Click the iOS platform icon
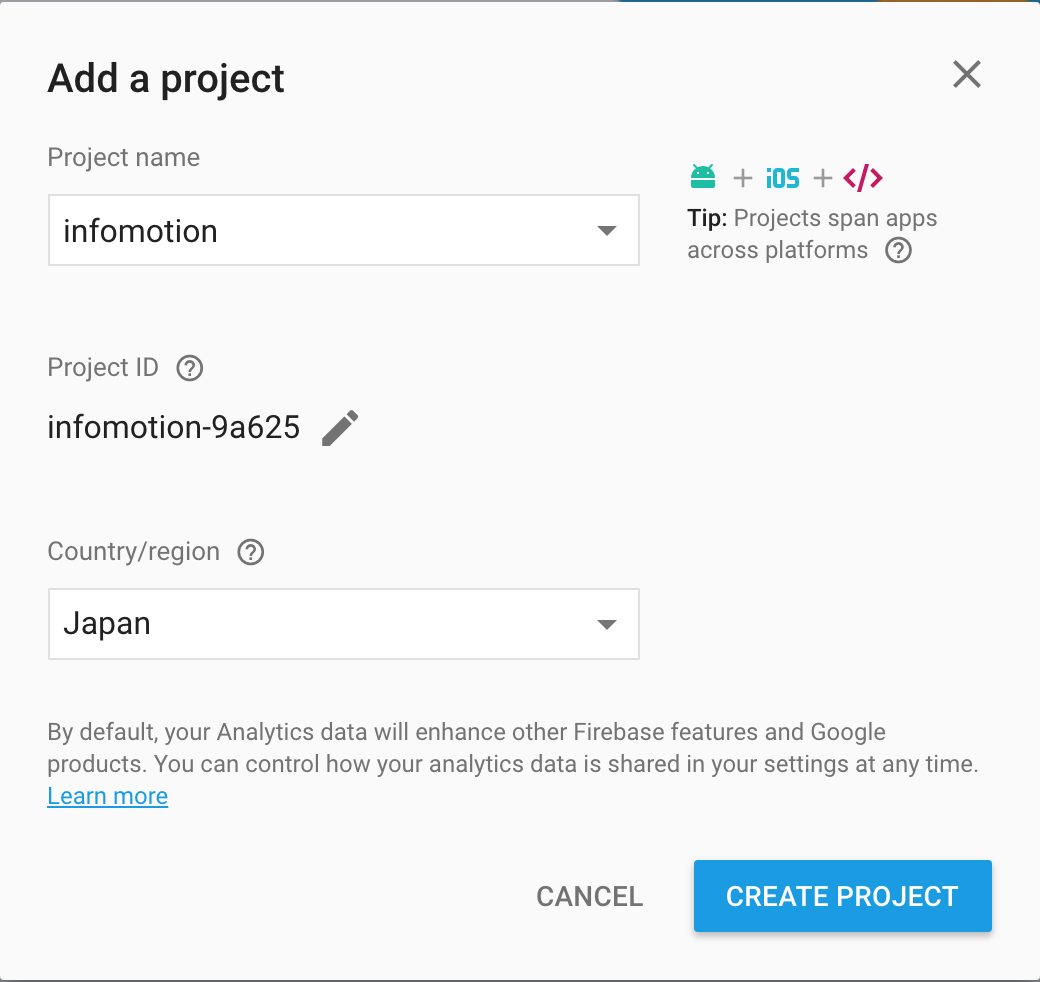Image resolution: width=1040 pixels, height=982 pixels. click(781, 176)
